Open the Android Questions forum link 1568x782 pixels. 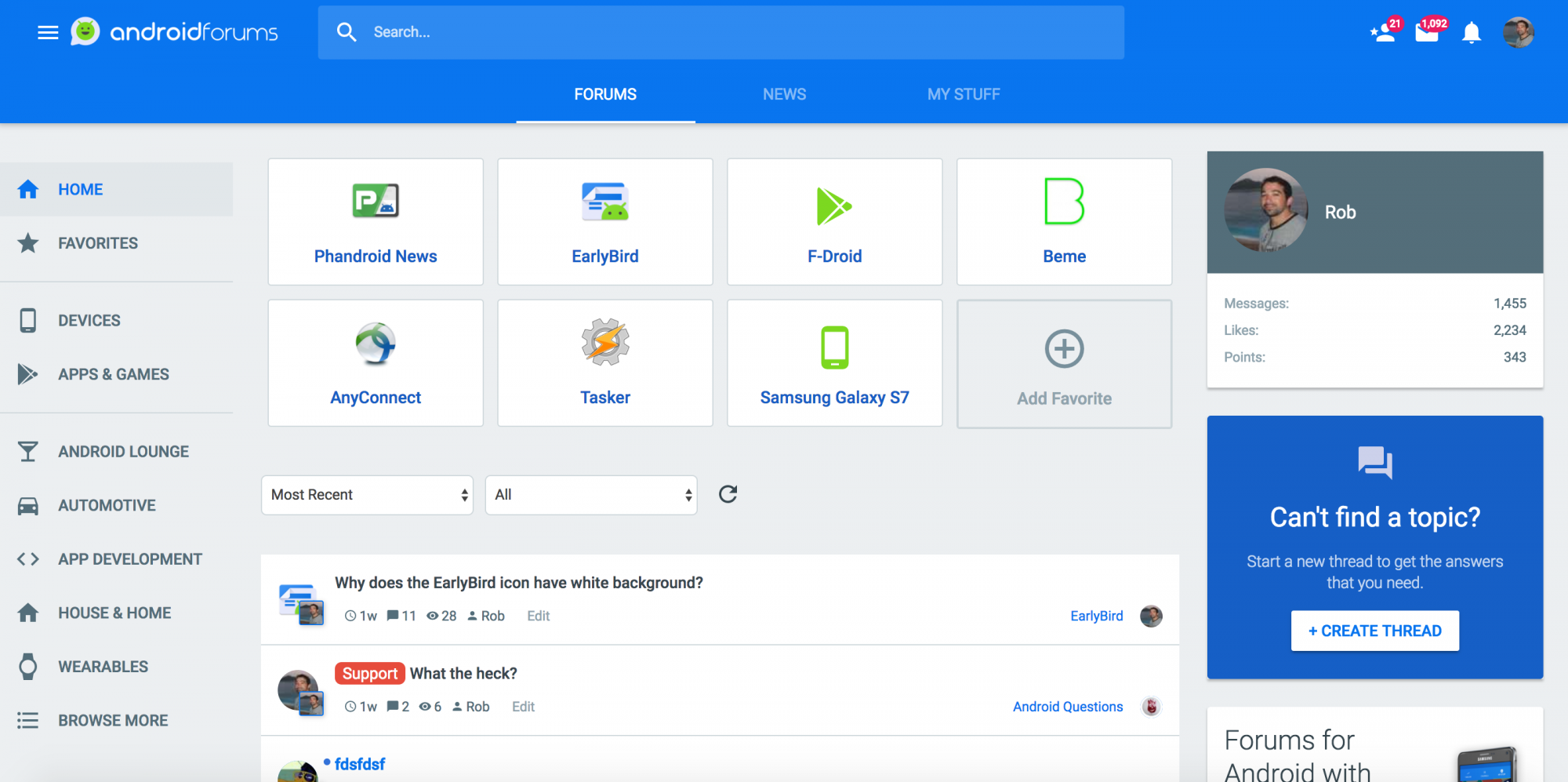1067,707
